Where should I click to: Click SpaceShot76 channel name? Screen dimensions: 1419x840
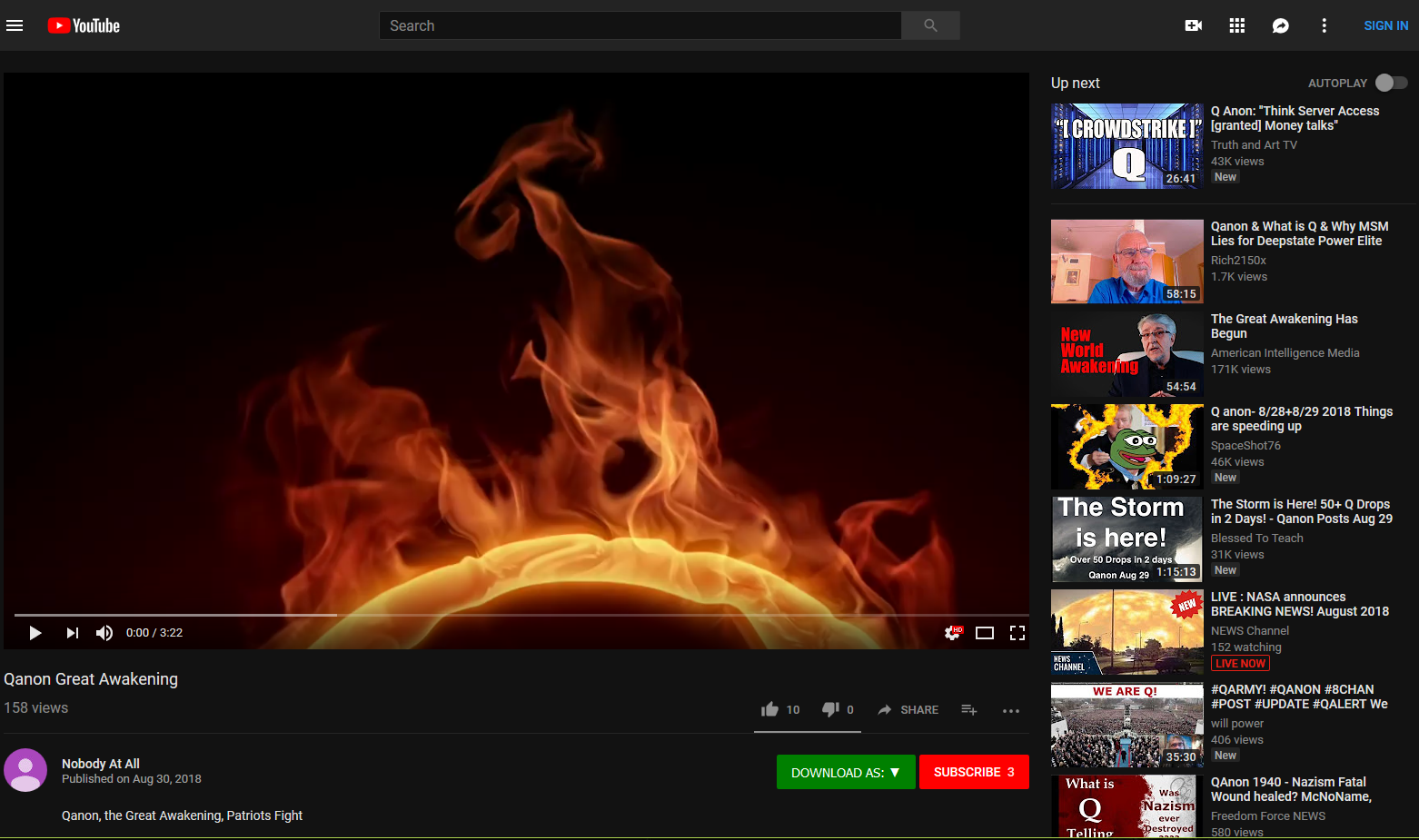(x=1245, y=446)
